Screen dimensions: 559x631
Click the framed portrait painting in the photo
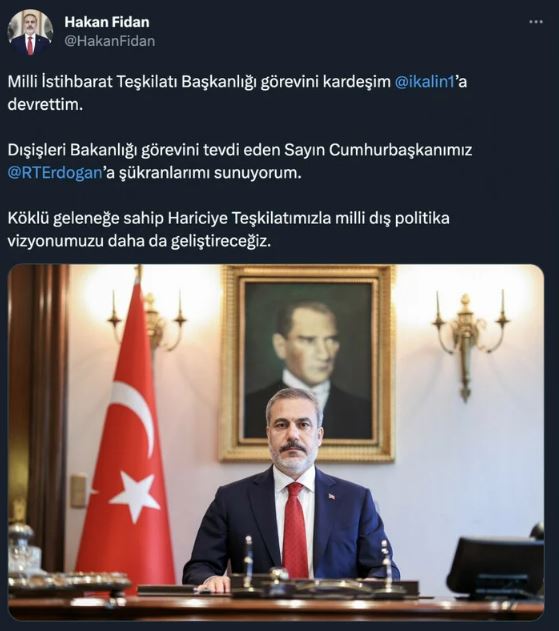click(307, 363)
